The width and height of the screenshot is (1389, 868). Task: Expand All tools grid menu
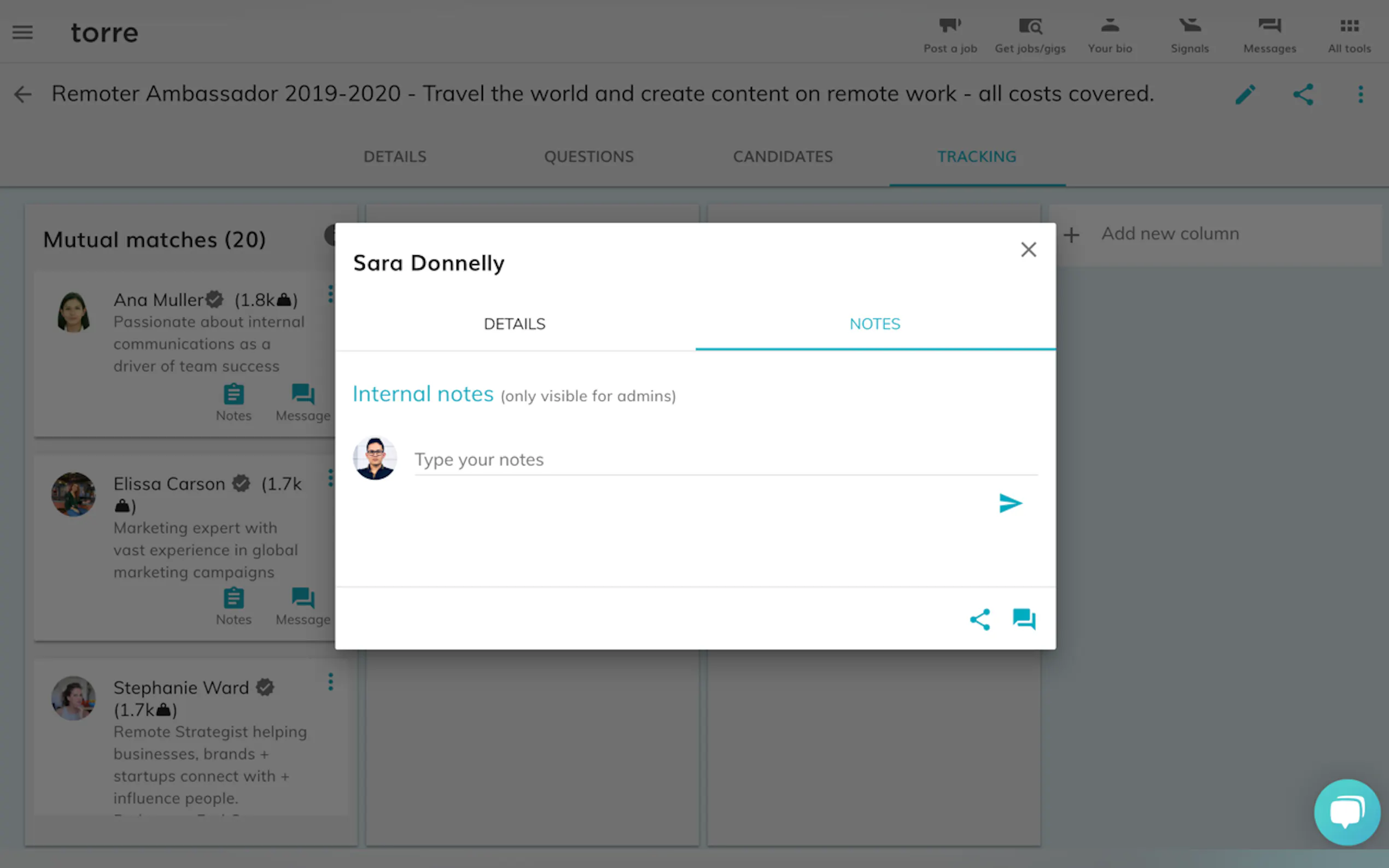click(1349, 33)
